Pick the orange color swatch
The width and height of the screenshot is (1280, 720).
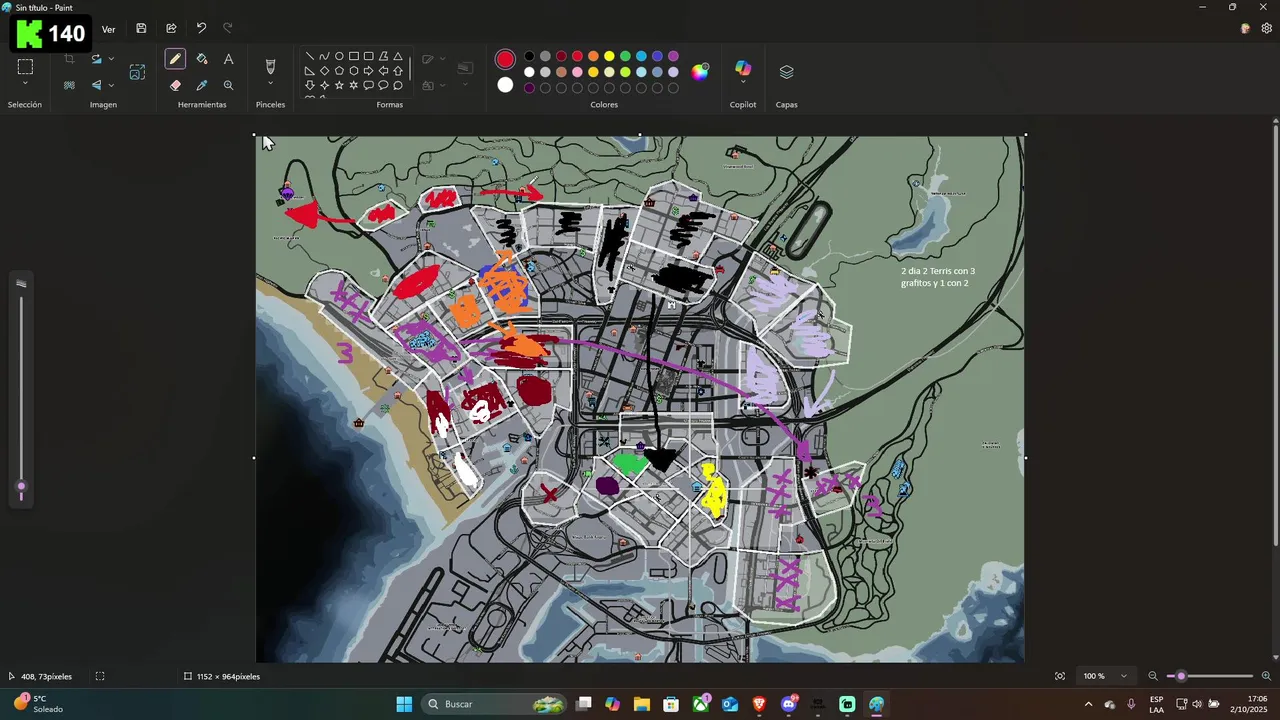tap(593, 56)
